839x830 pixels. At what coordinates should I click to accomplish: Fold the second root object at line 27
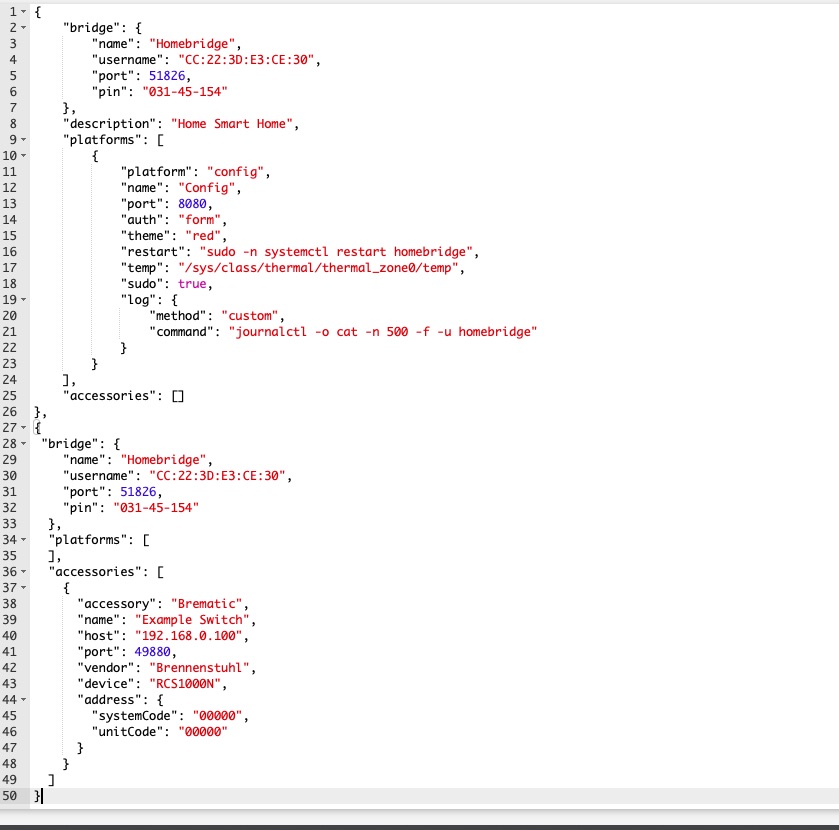[24, 427]
